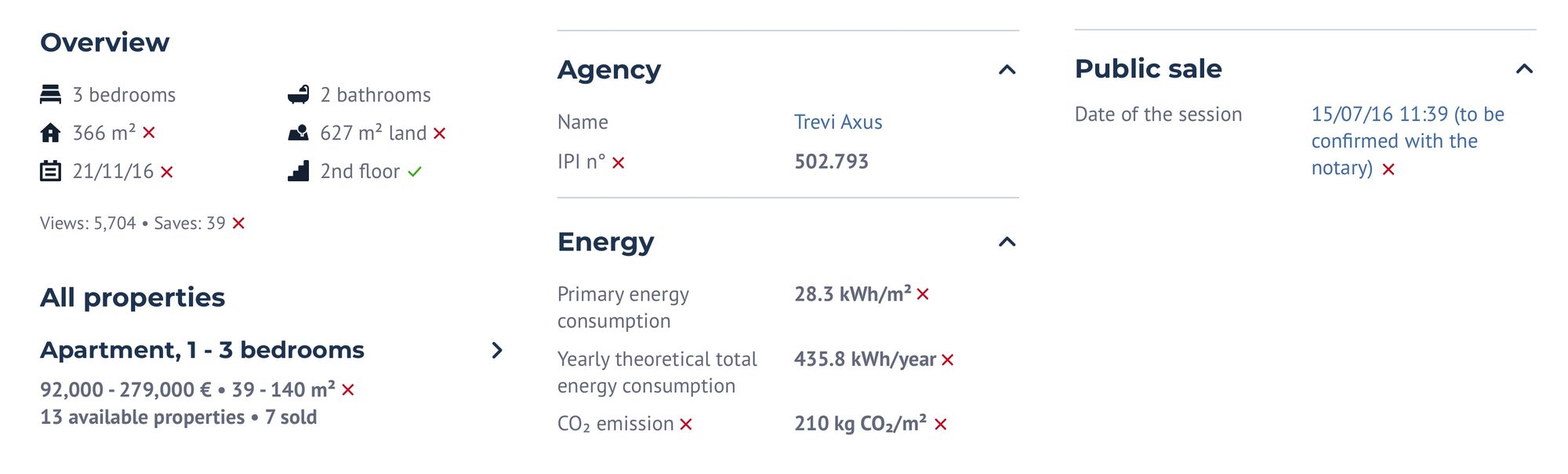Click the green check mark after 2nd floor
Image resolution: width=1568 pixels, height=474 pixels.
click(x=415, y=171)
